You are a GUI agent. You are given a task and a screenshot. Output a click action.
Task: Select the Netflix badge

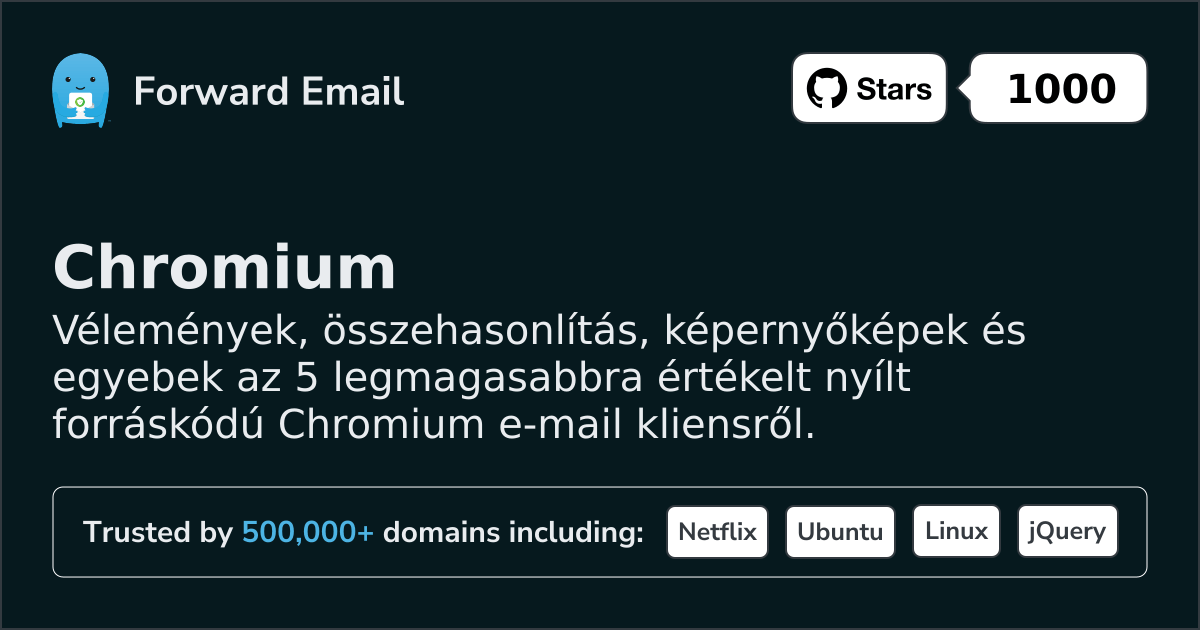coord(717,532)
